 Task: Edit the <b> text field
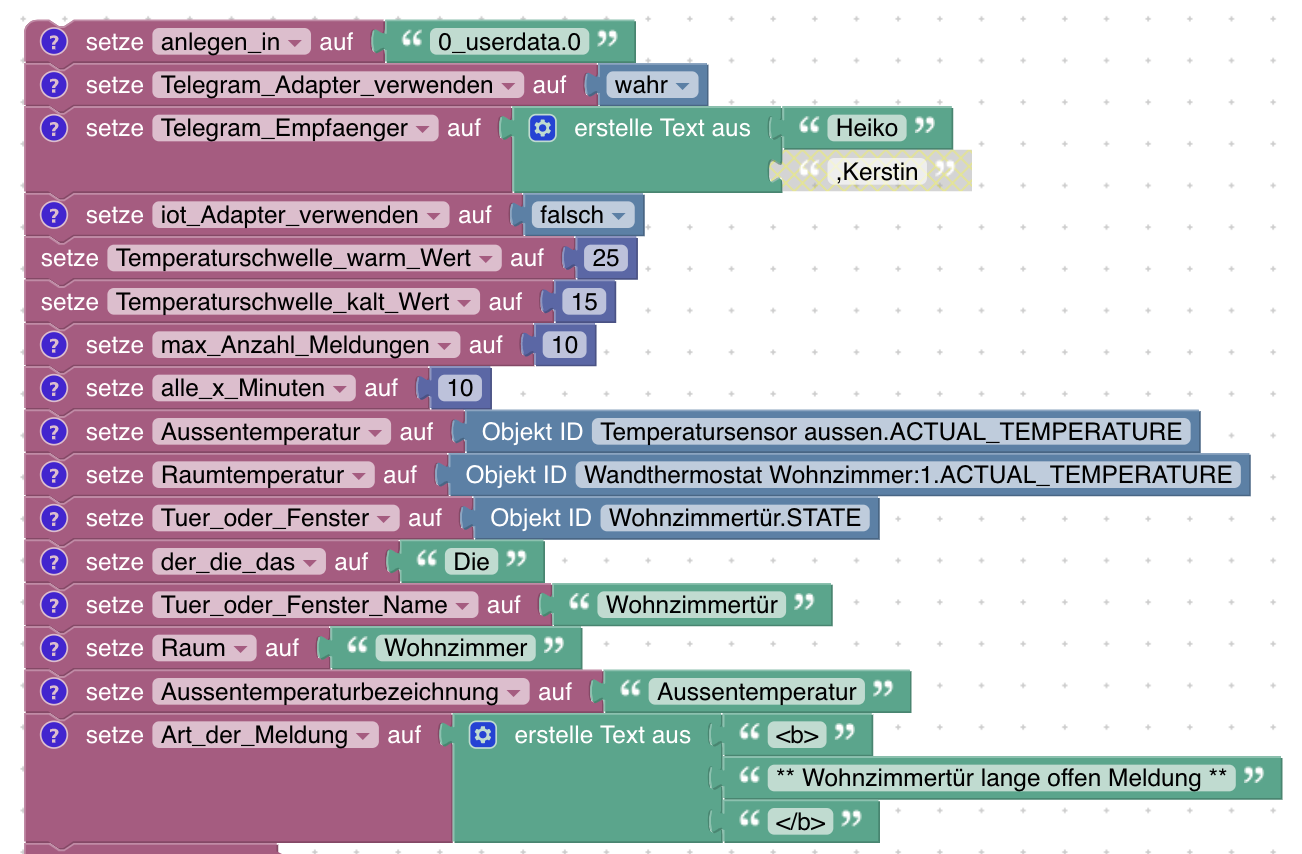point(797,735)
